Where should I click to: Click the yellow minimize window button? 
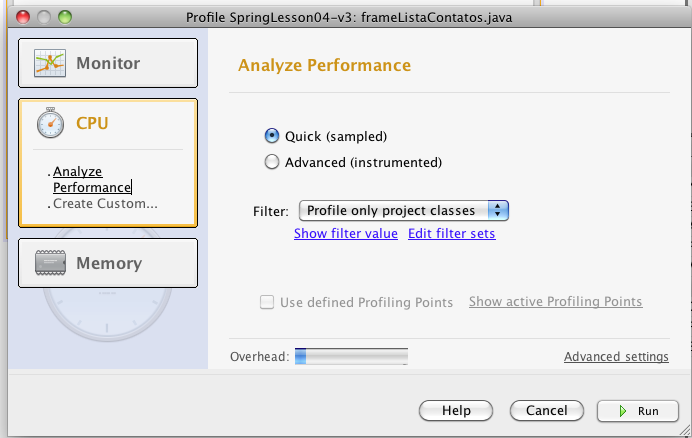coord(44,17)
